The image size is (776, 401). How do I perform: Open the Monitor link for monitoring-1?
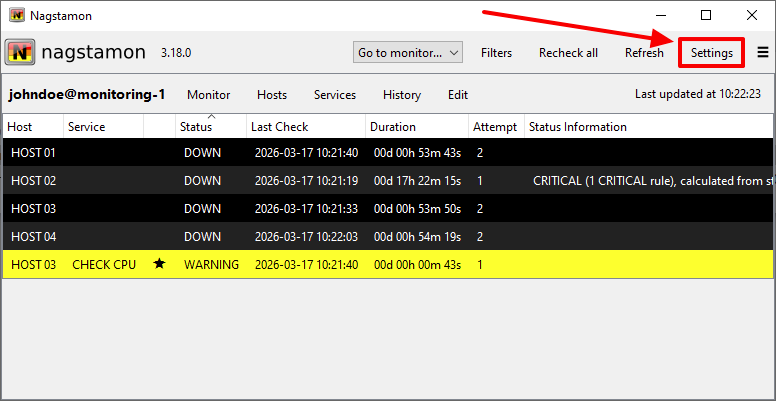[208, 95]
